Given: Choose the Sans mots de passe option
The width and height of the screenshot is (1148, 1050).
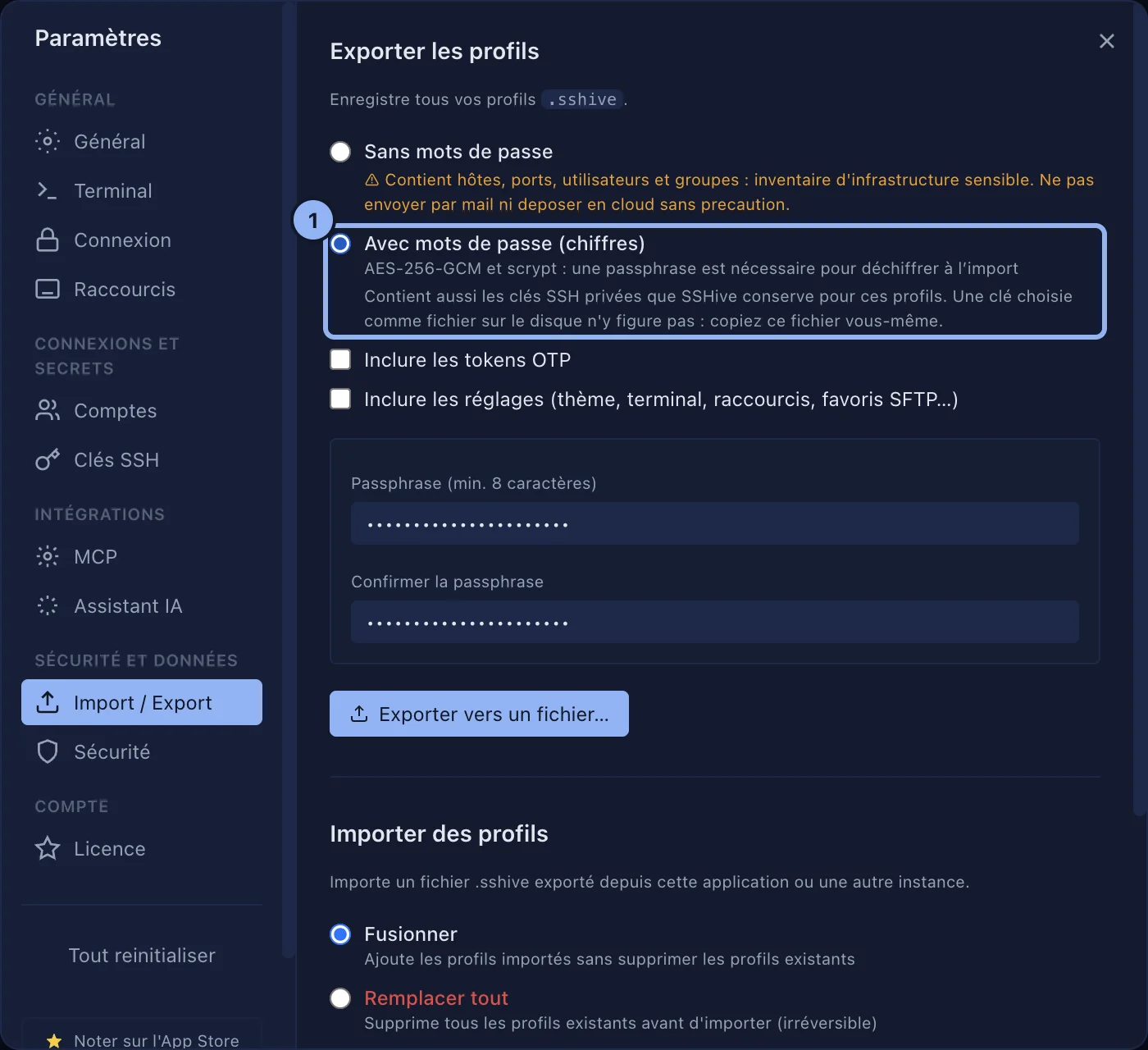Looking at the screenshot, I should pos(340,152).
